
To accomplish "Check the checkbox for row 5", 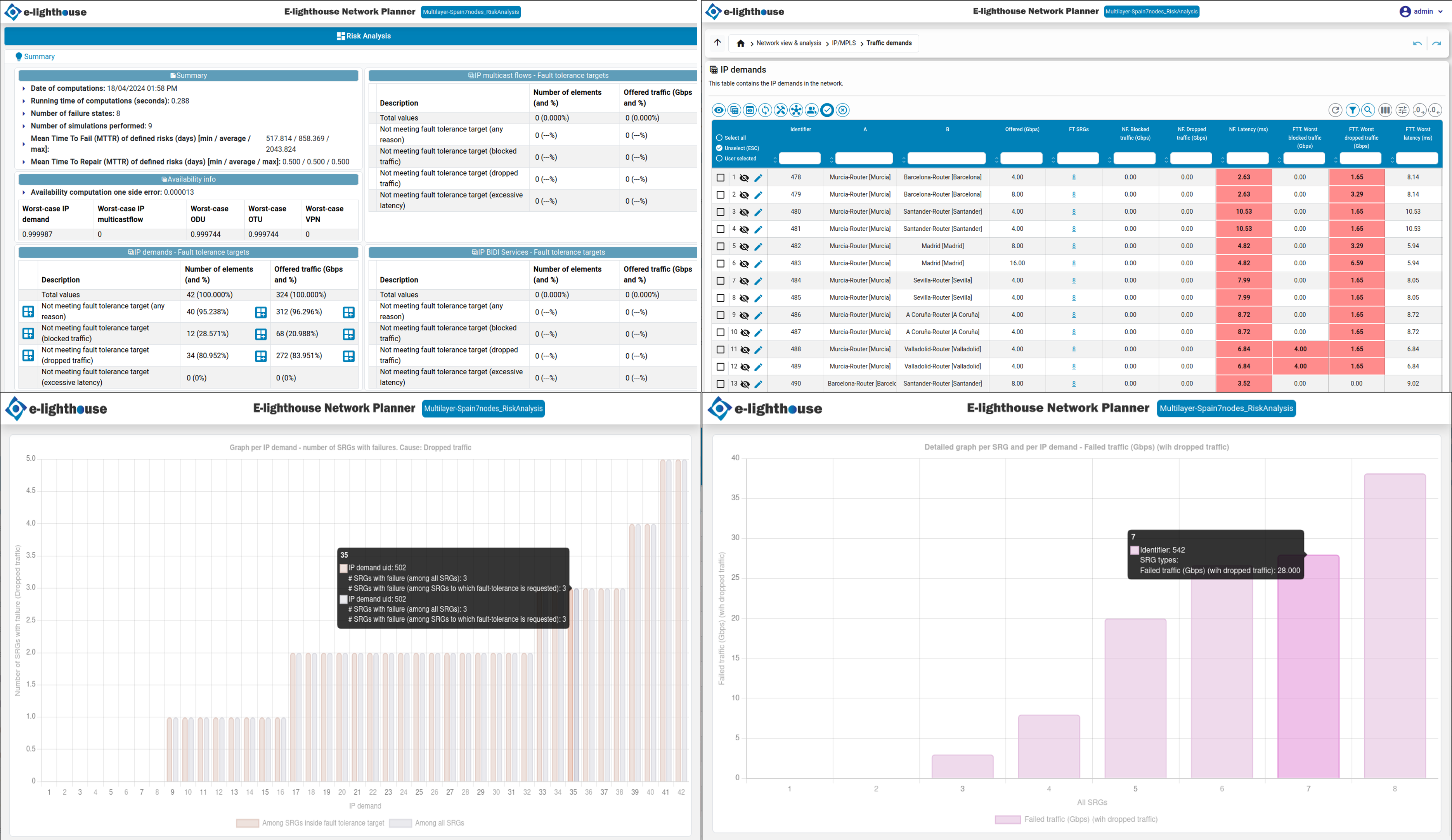I will click(720, 246).
